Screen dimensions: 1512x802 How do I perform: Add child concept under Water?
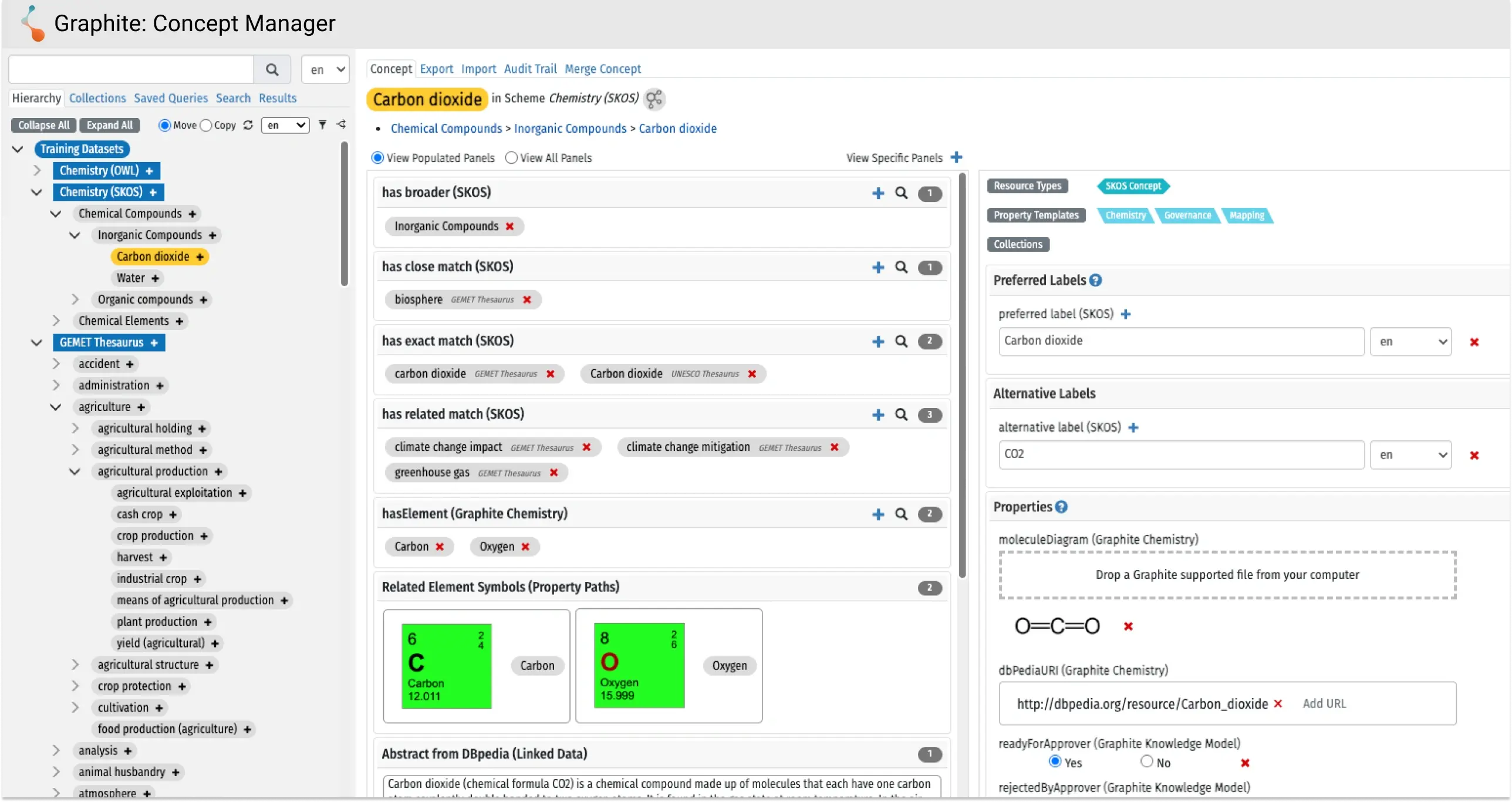(x=156, y=278)
